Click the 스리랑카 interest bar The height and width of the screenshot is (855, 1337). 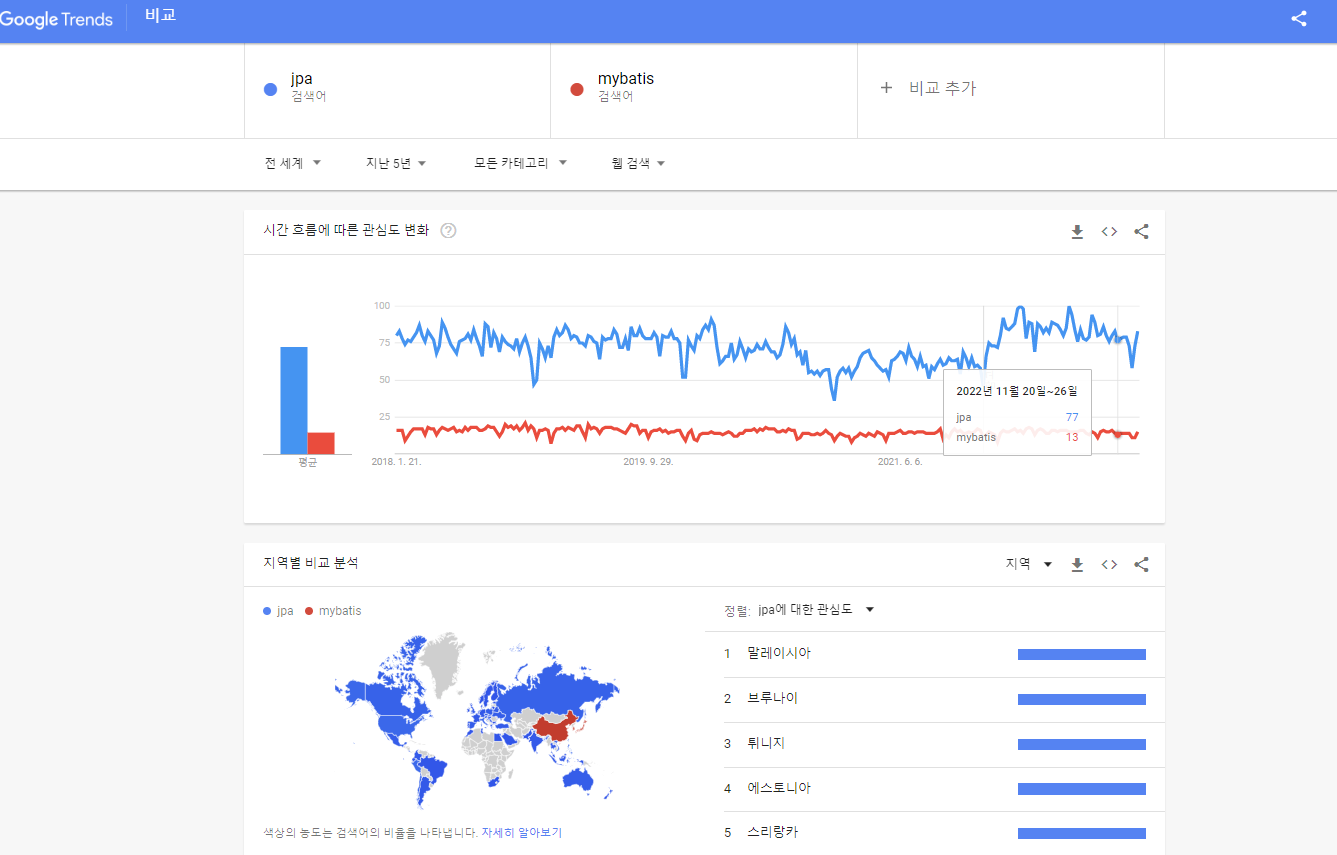(x=1082, y=833)
